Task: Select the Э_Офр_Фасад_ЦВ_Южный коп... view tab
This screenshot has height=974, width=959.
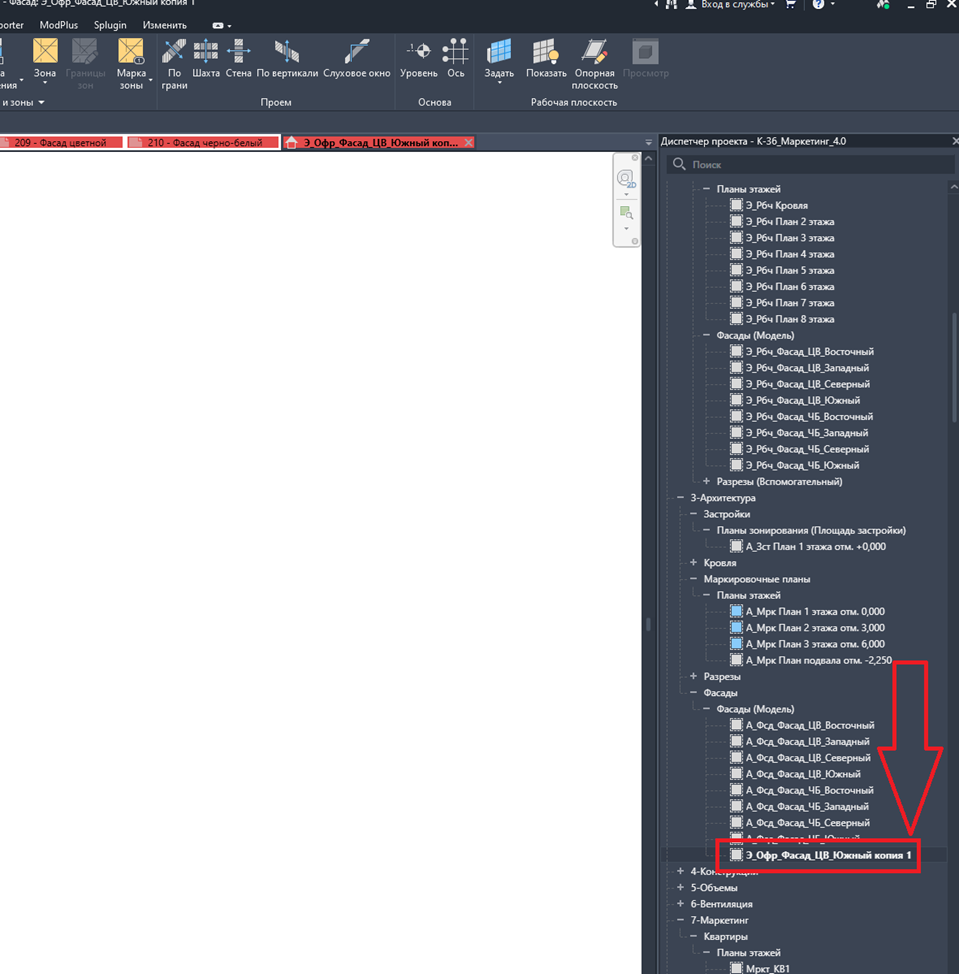Action: pos(380,142)
